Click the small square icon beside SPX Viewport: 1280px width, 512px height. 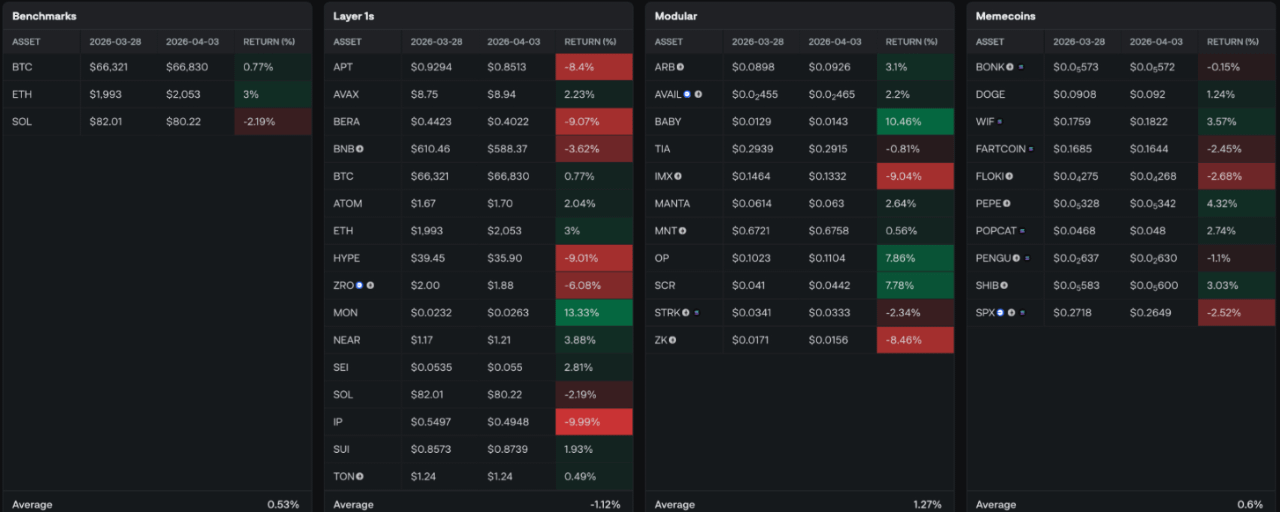pos(1022,313)
